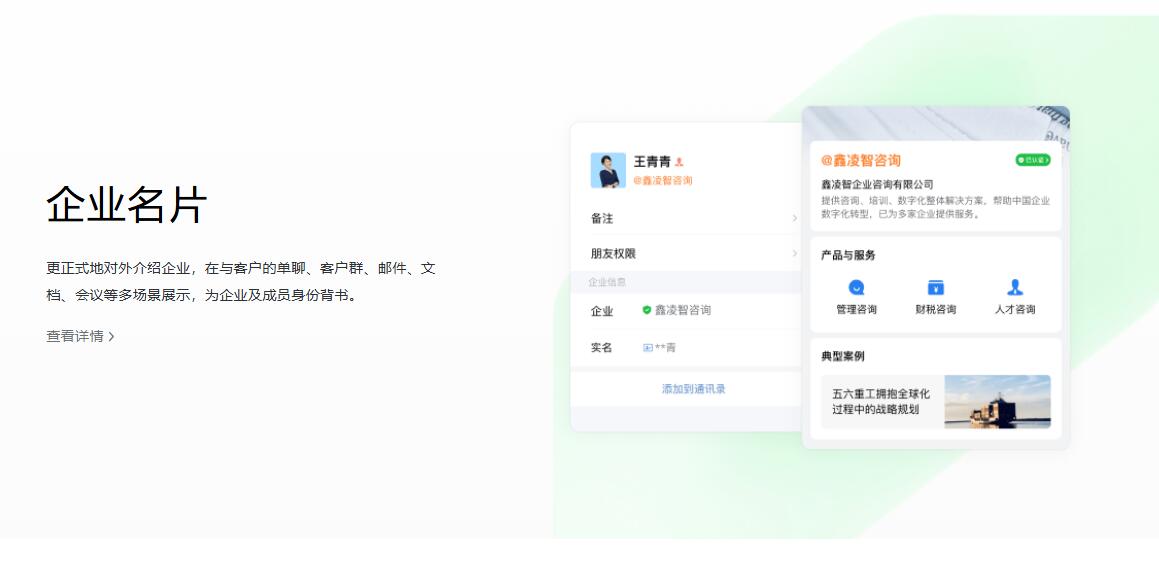Image resolution: width=1159 pixels, height=566 pixels.
Task: Click the 产品与服务 section title
Action: [x=848, y=255]
